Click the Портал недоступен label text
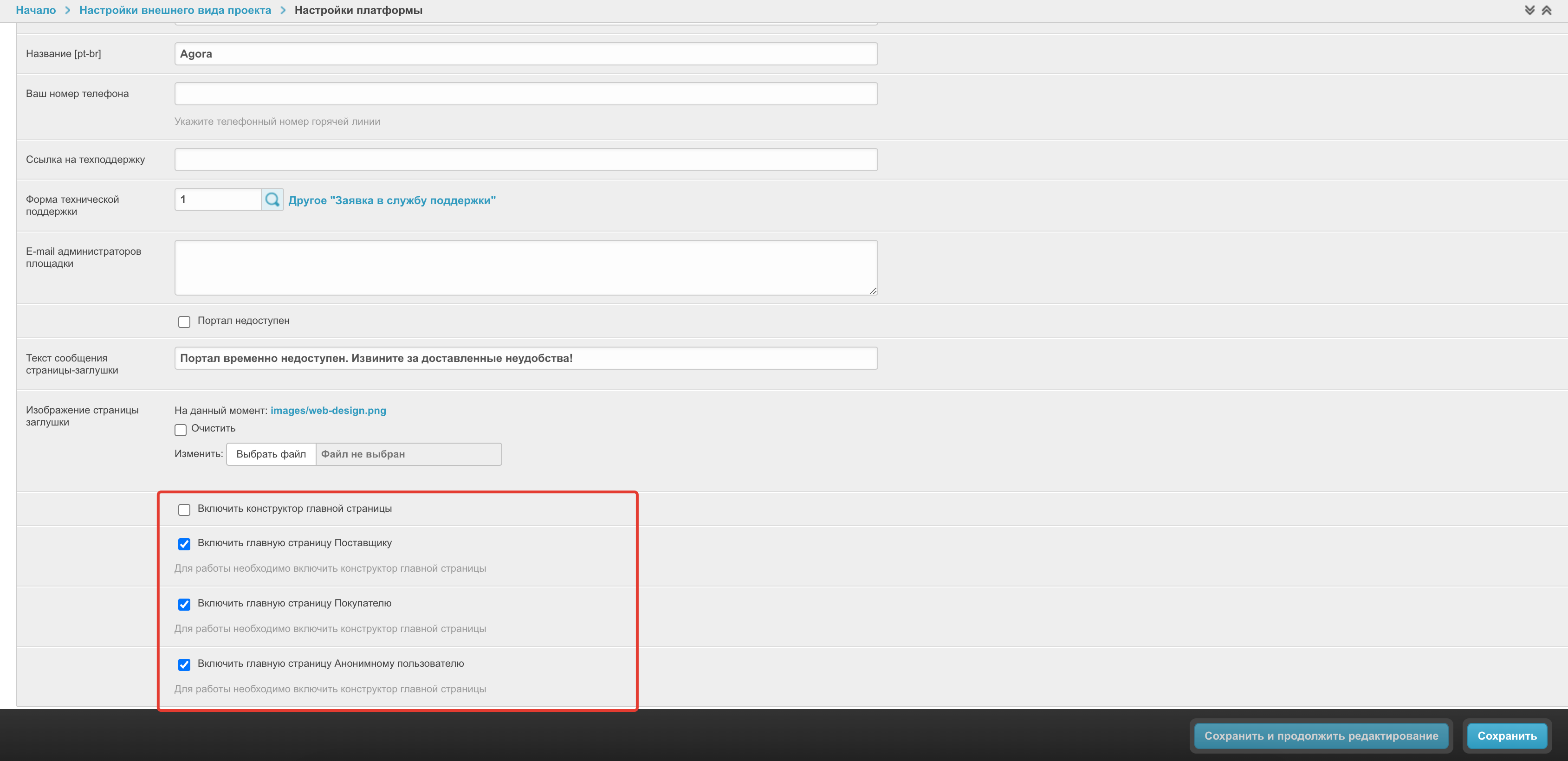The image size is (1568, 761). coord(244,321)
